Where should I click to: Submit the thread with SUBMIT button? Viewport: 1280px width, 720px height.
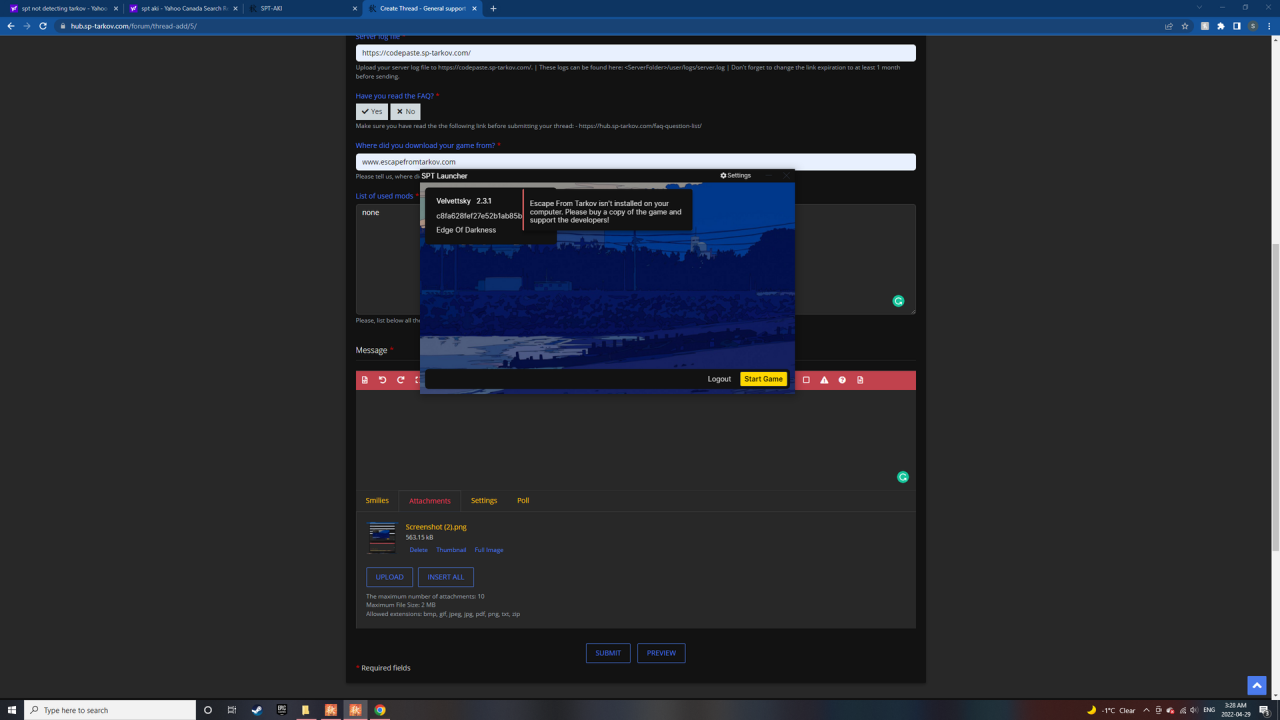(608, 653)
